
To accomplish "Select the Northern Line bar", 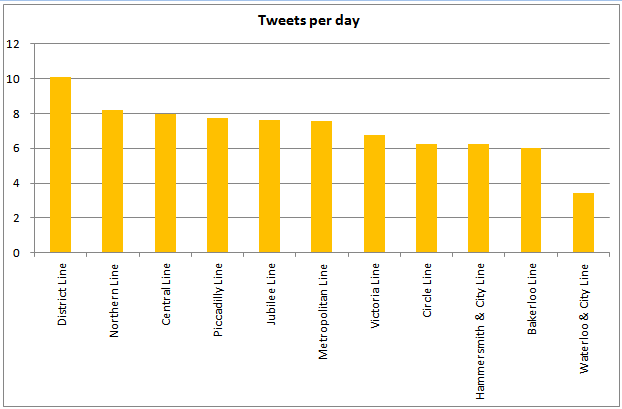I will point(112,181).
